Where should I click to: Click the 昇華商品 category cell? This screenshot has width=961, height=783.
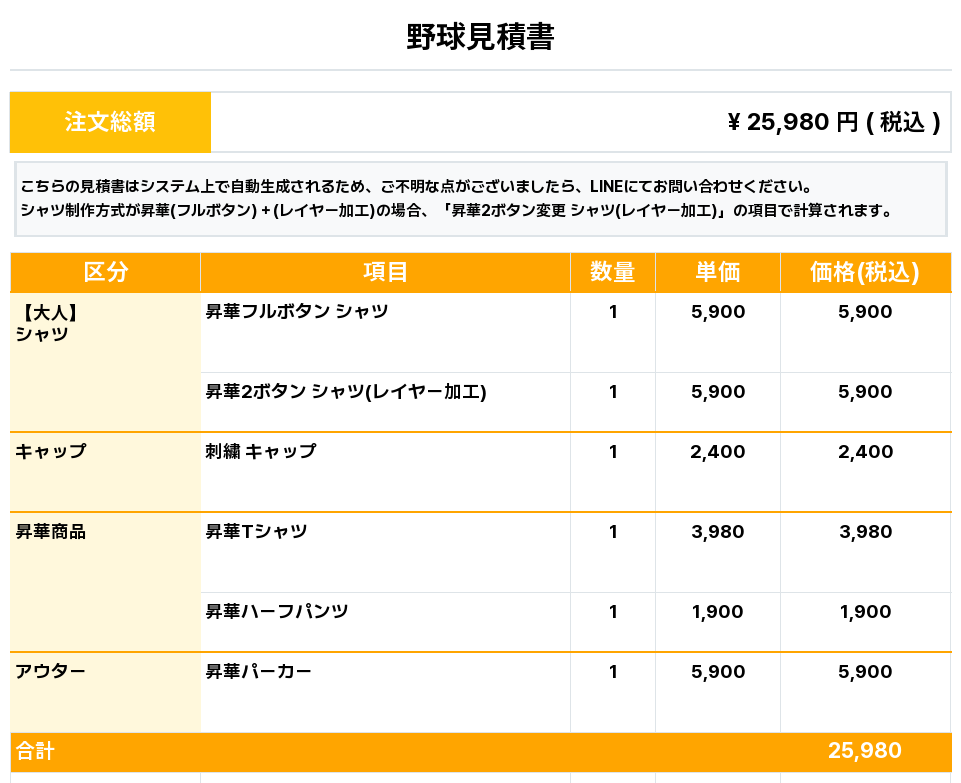click(x=105, y=582)
